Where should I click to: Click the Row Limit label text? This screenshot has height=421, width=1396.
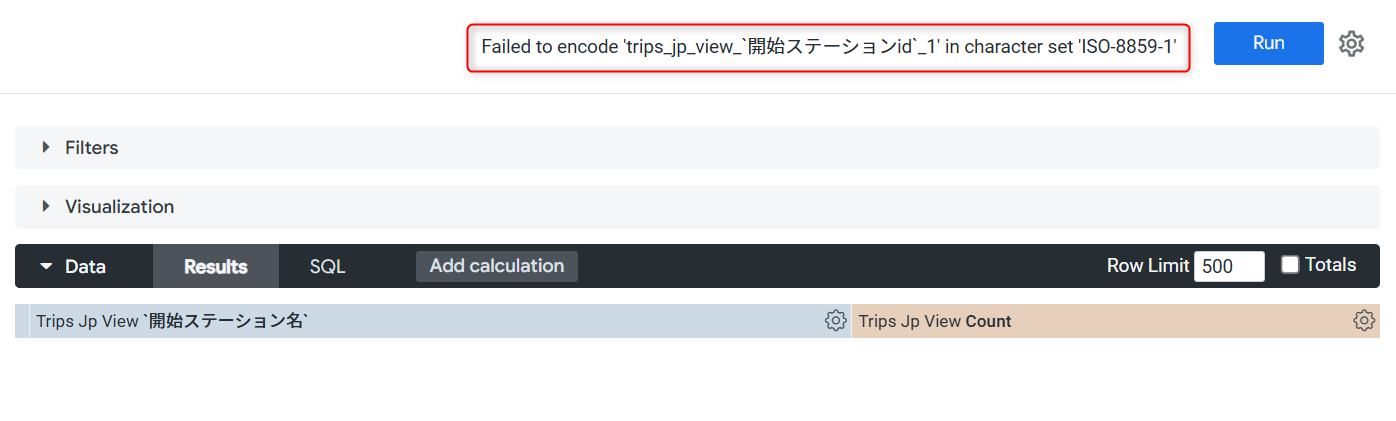coord(1148,266)
